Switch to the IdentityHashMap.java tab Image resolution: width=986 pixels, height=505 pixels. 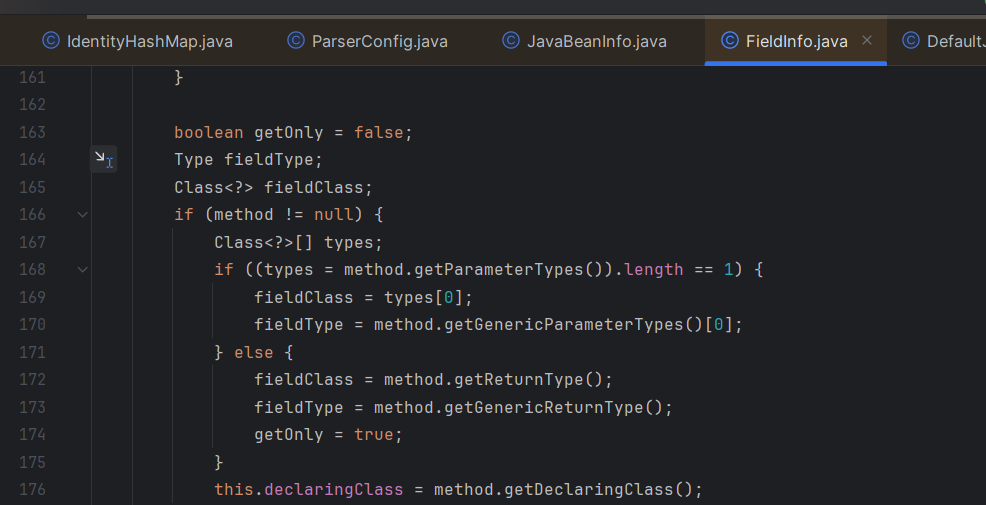pyautogui.click(x=150, y=41)
